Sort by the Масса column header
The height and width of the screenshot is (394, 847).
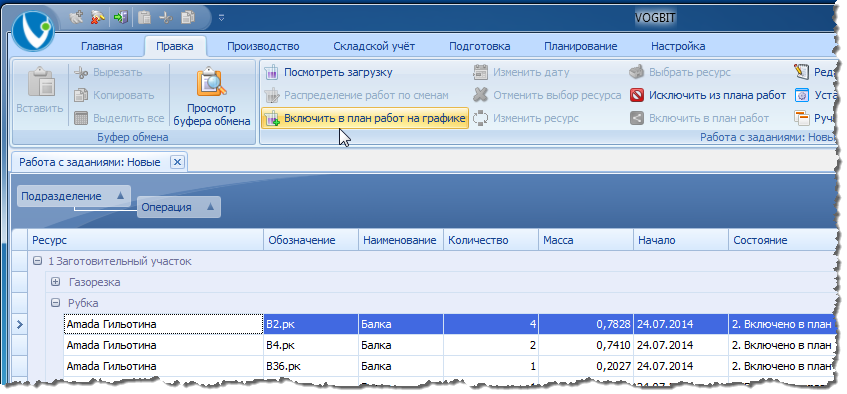pos(586,240)
